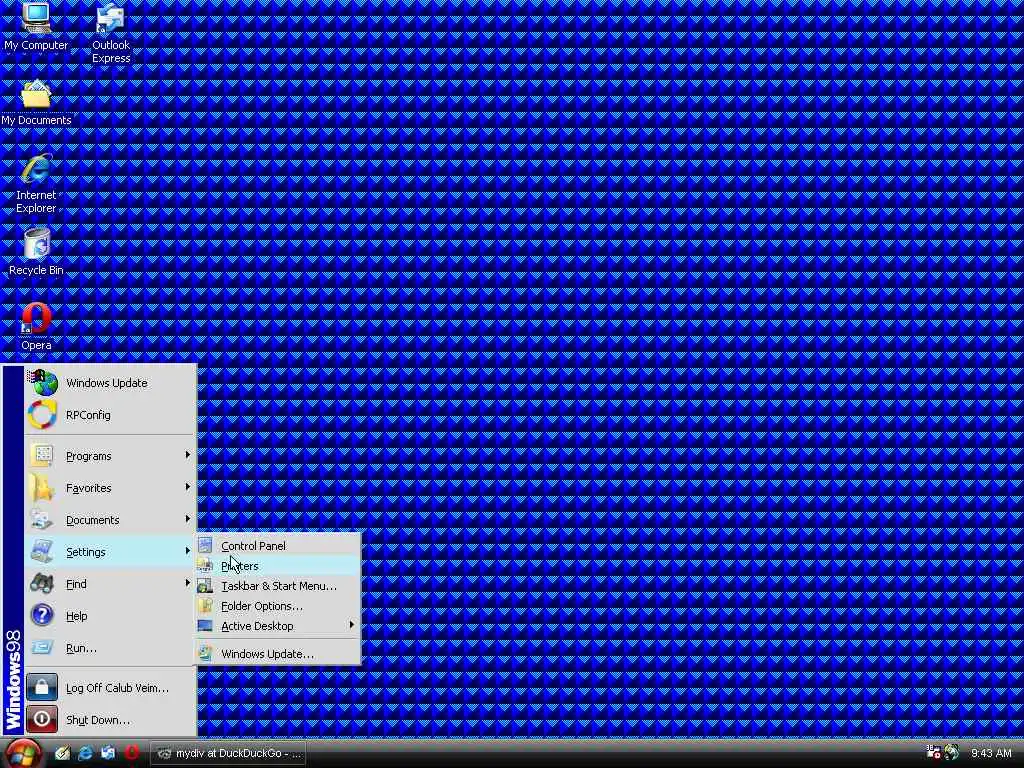
Task: Expand the Settings submenu
Action: [x=110, y=552]
